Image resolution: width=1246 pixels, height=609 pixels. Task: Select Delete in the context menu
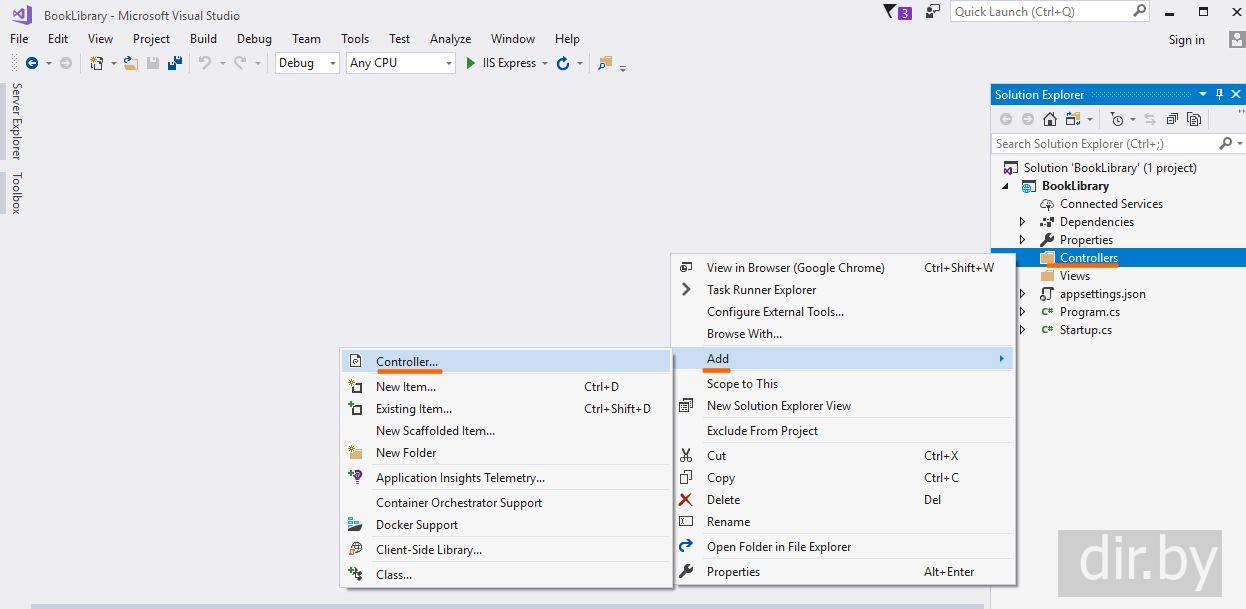pyautogui.click(x=843, y=499)
